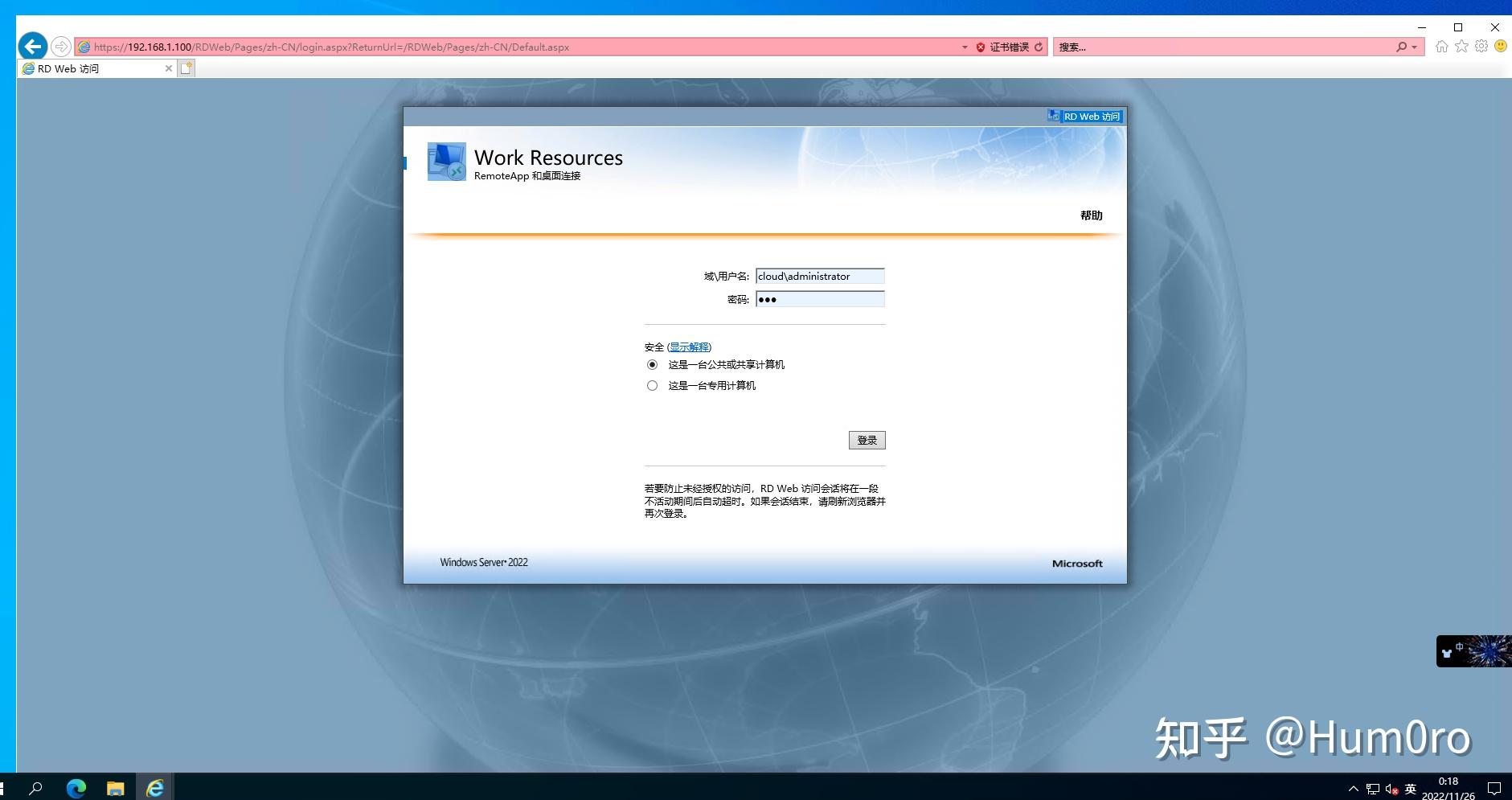The height and width of the screenshot is (800, 1512).
Task: Open the 显示解释 security explanation link
Action: click(x=690, y=347)
